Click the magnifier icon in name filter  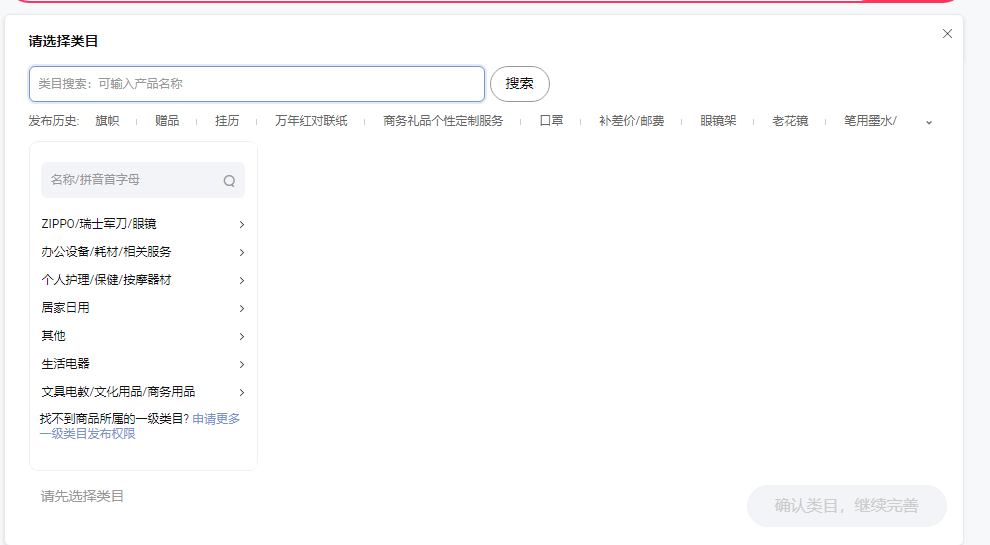229,181
